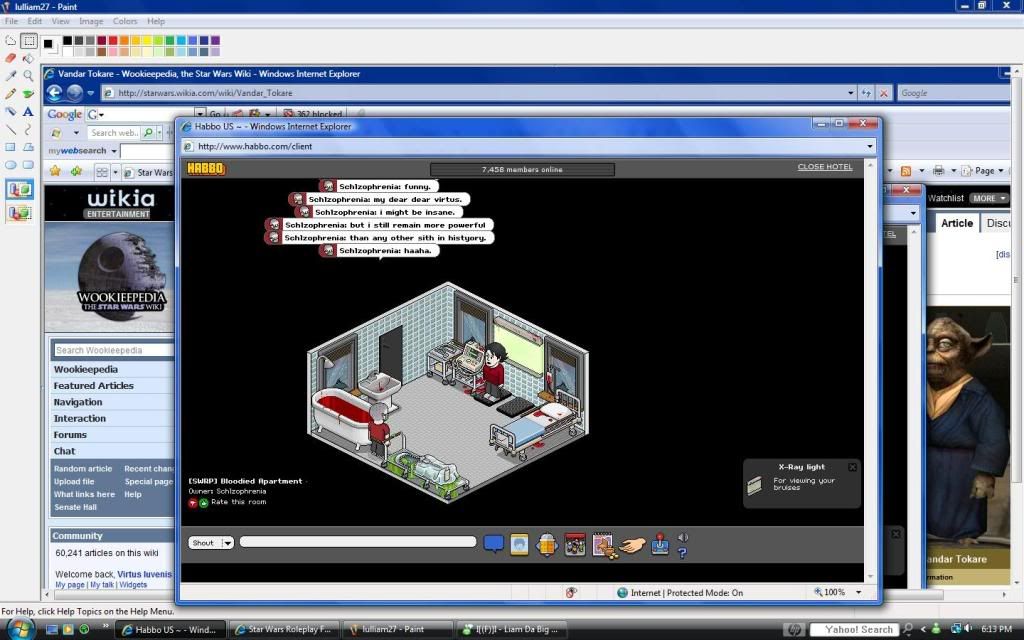Click the Habbo help question mark
This screenshot has height=640, width=1024.
[682, 552]
